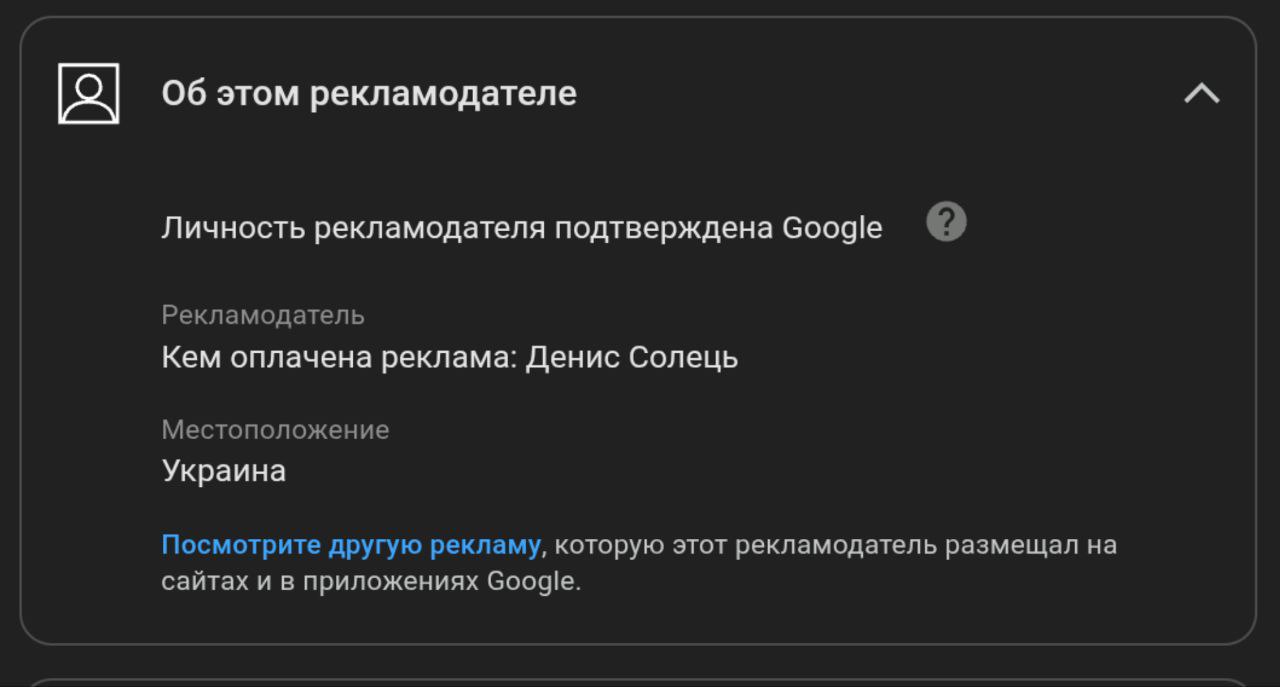The image size is (1280, 687).
Task: Click the Google. word ending the paragraph
Action: [534, 581]
